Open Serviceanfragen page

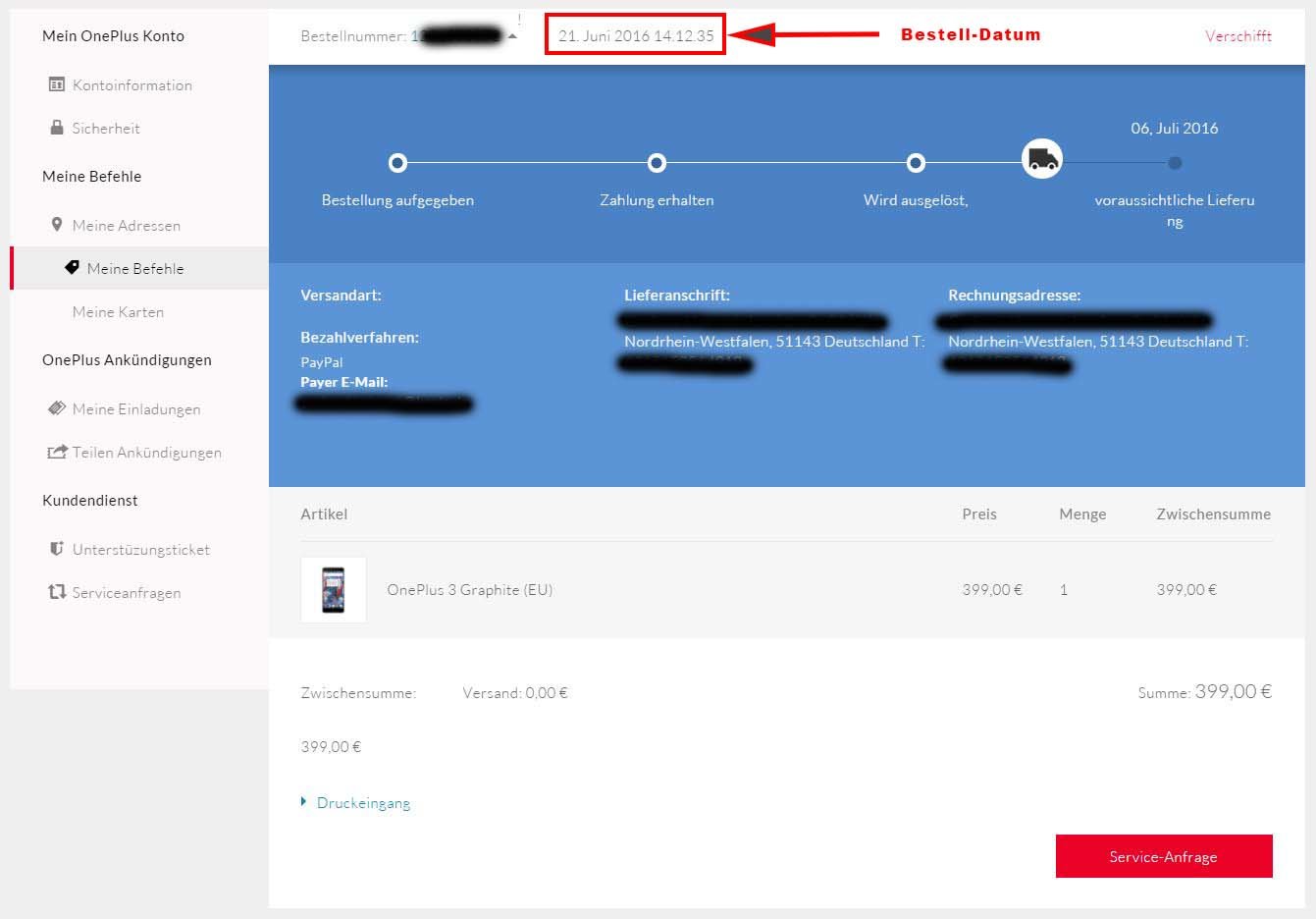[127, 593]
